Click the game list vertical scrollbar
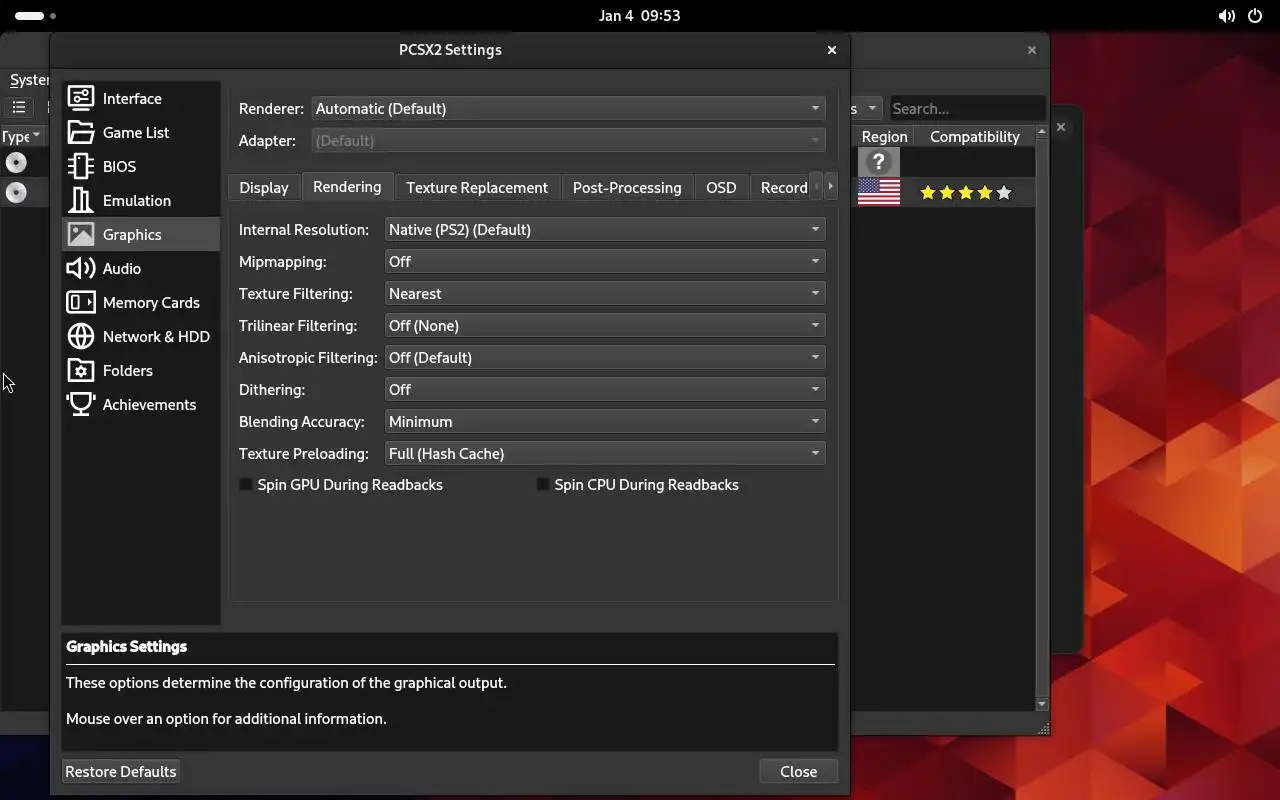1280x800 pixels. coord(1042,417)
